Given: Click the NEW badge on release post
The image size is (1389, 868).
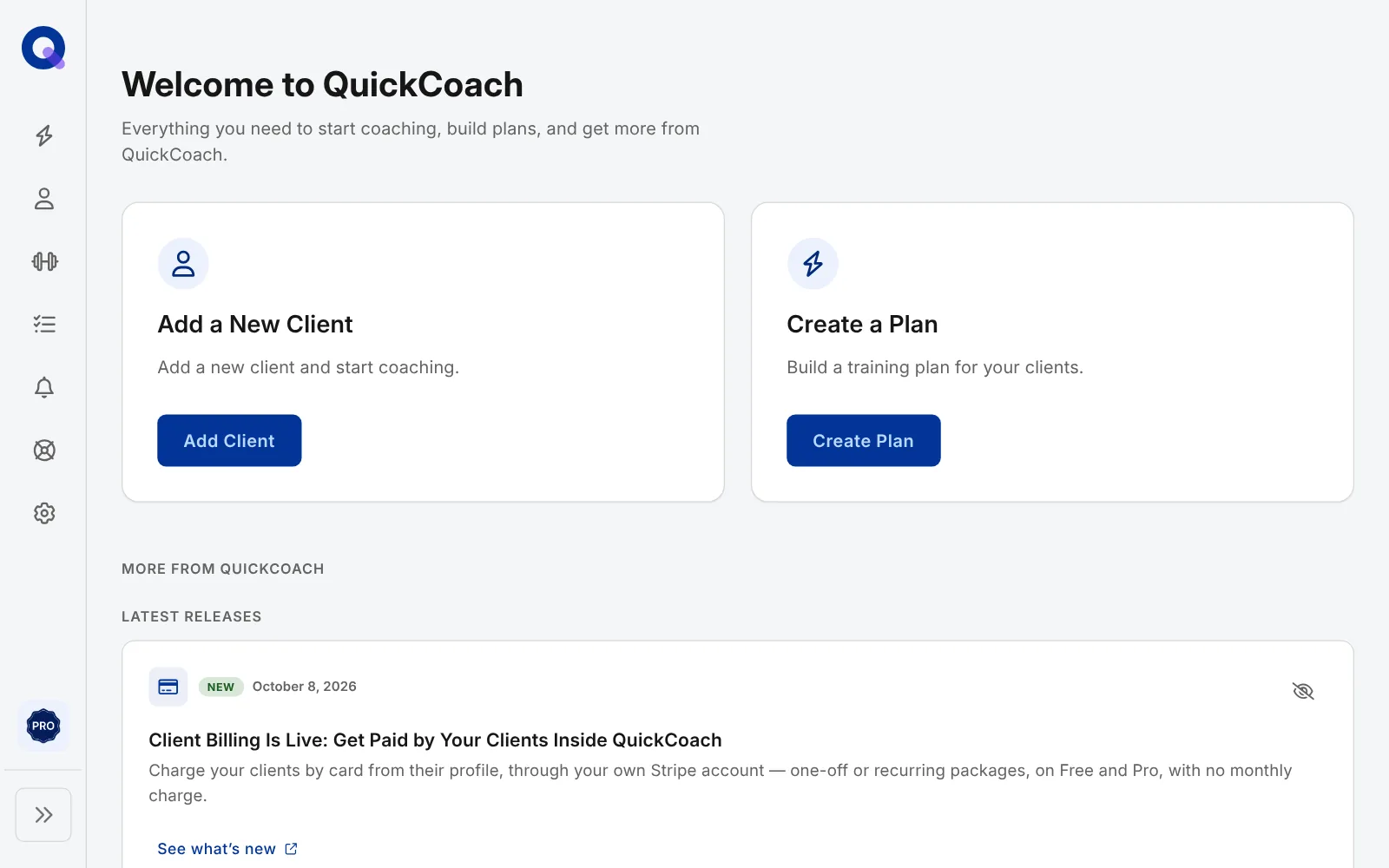Looking at the screenshot, I should click(x=221, y=687).
